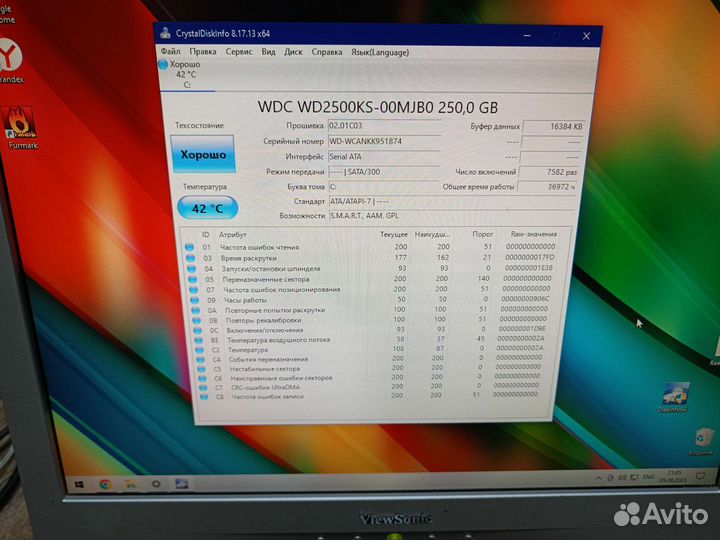Image resolution: width=720 pixels, height=540 pixels.
Task: Click status icon for Повторы рекалибровки row
Action: [196, 320]
